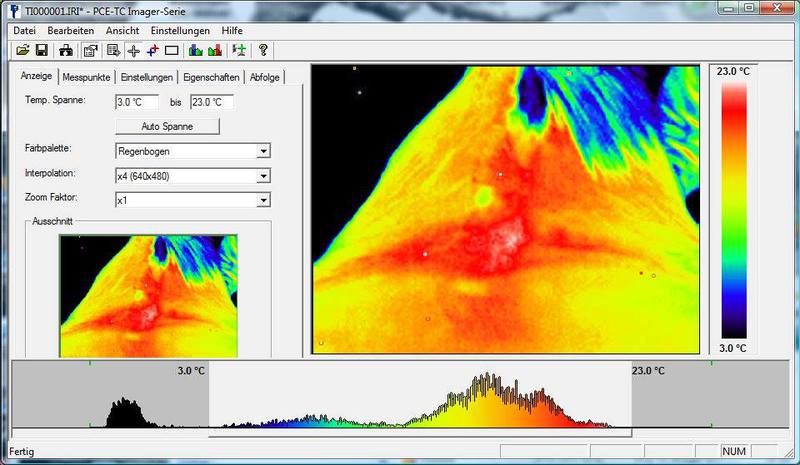The image size is (800, 465).
Task: Click the open file folder icon
Action: (22, 50)
